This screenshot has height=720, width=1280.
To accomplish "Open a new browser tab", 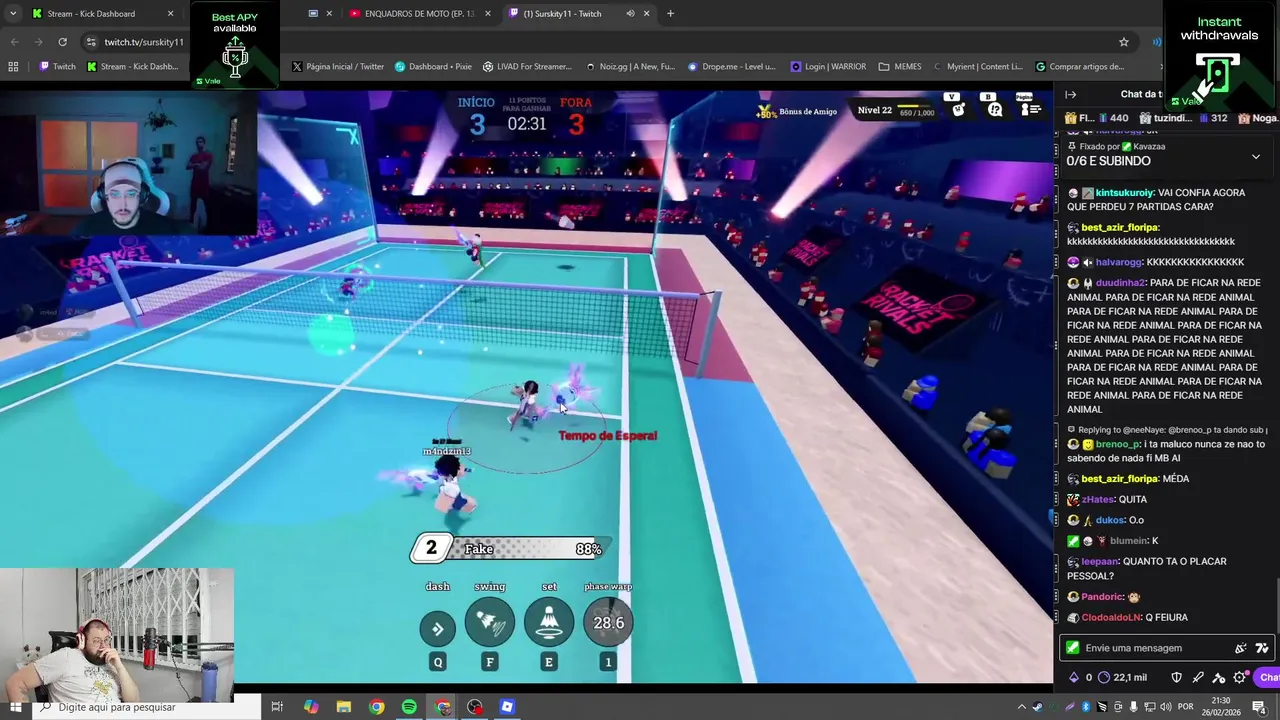I will point(670,14).
